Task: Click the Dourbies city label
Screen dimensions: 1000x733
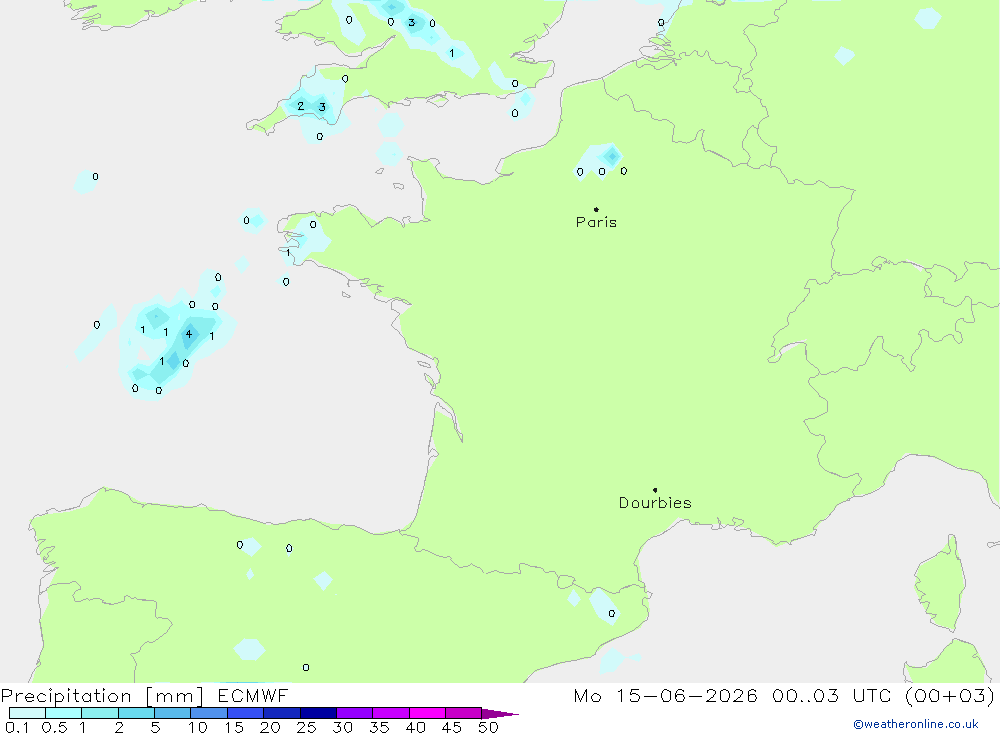Action: tap(655, 503)
